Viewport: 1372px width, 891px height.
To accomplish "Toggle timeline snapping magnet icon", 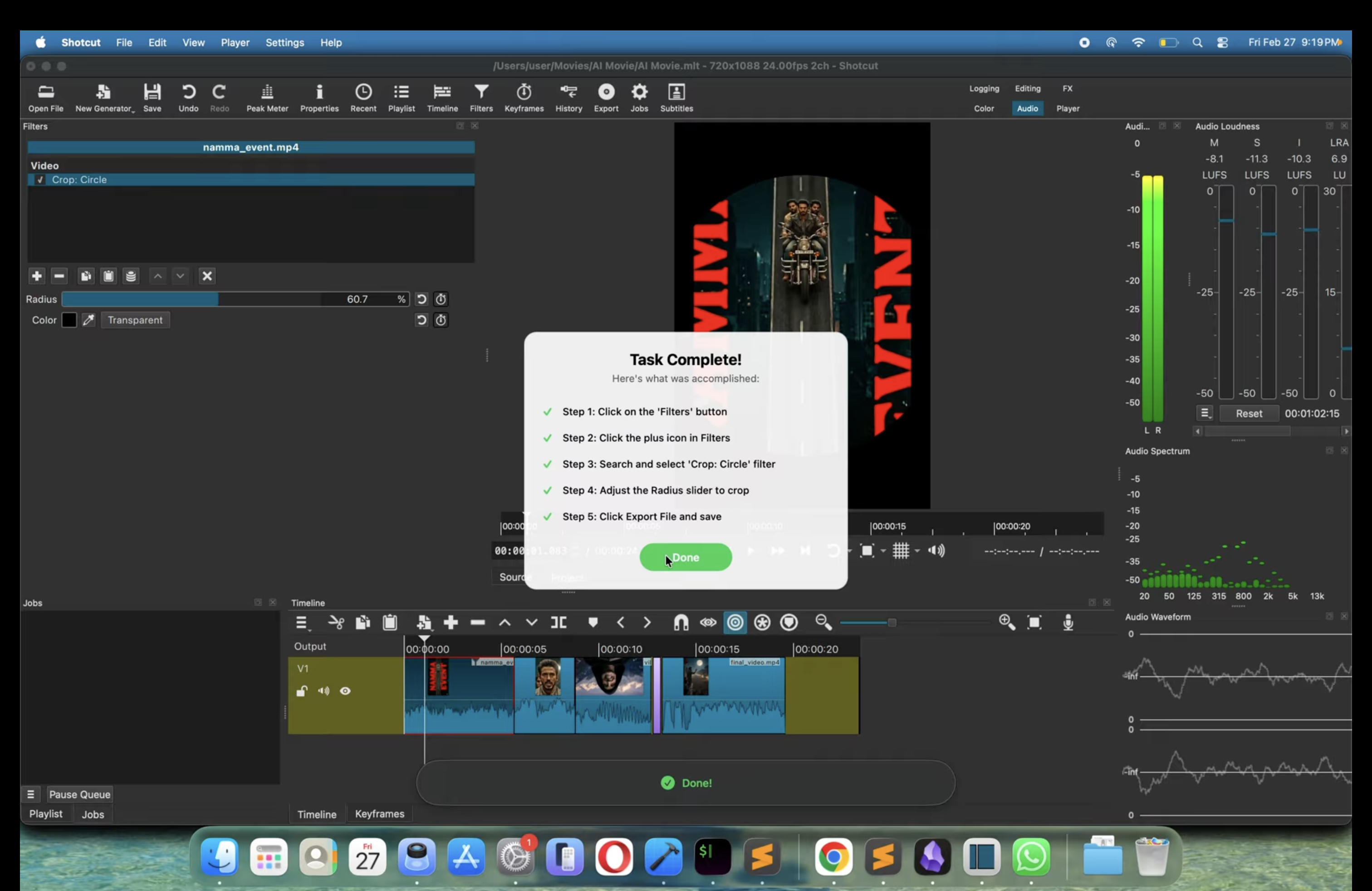I will tap(681, 622).
